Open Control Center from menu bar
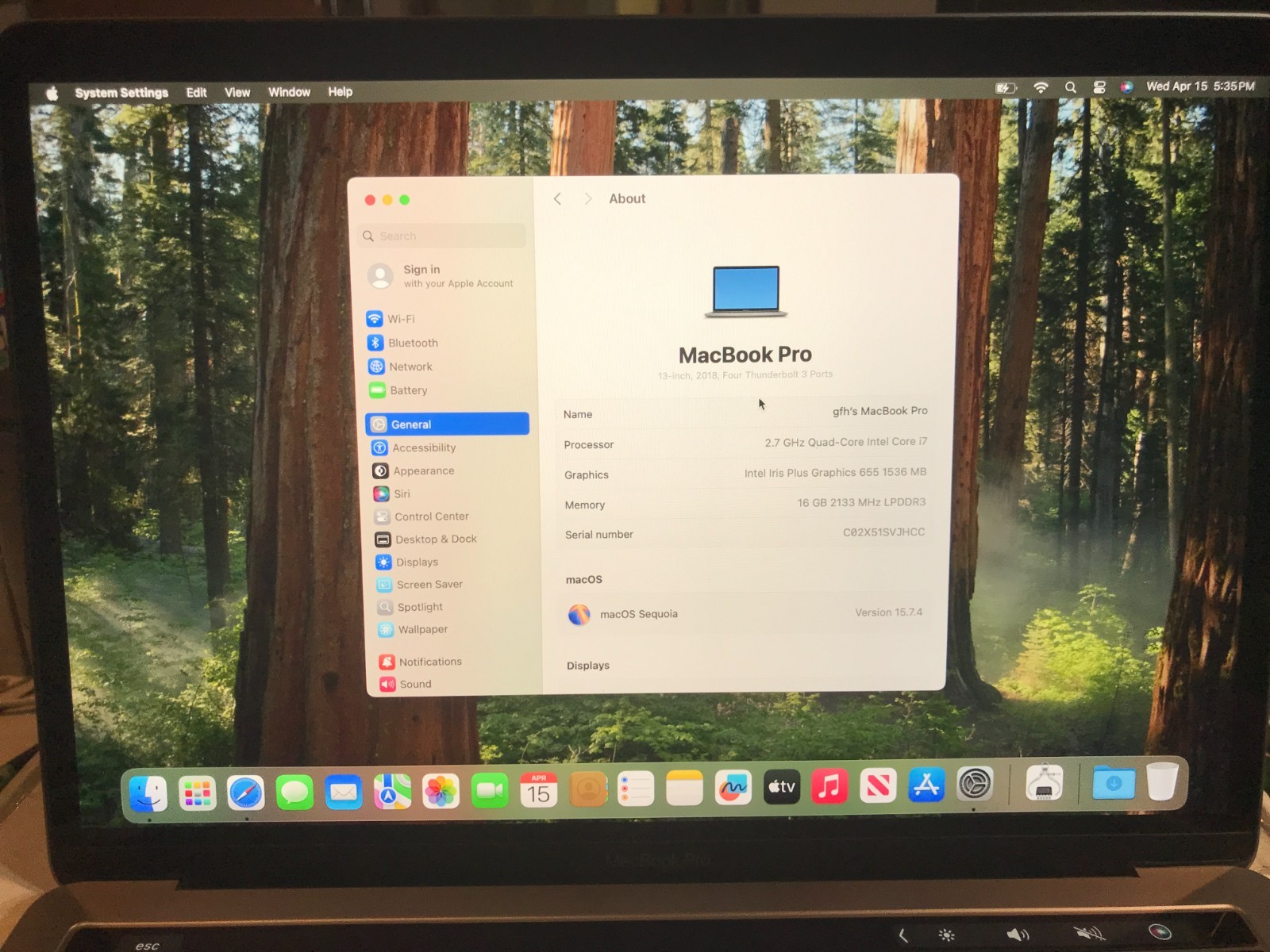Image resolution: width=1270 pixels, height=952 pixels. pos(1099,87)
